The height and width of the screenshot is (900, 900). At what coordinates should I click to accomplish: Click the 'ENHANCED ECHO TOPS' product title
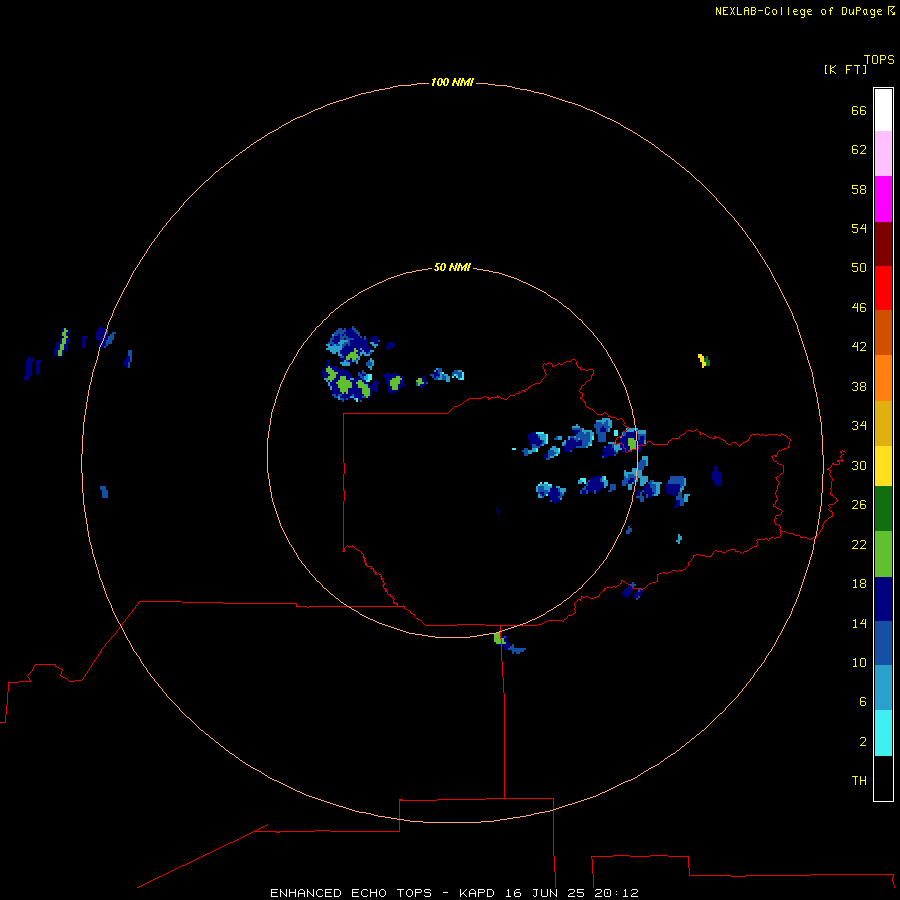(x=351, y=893)
